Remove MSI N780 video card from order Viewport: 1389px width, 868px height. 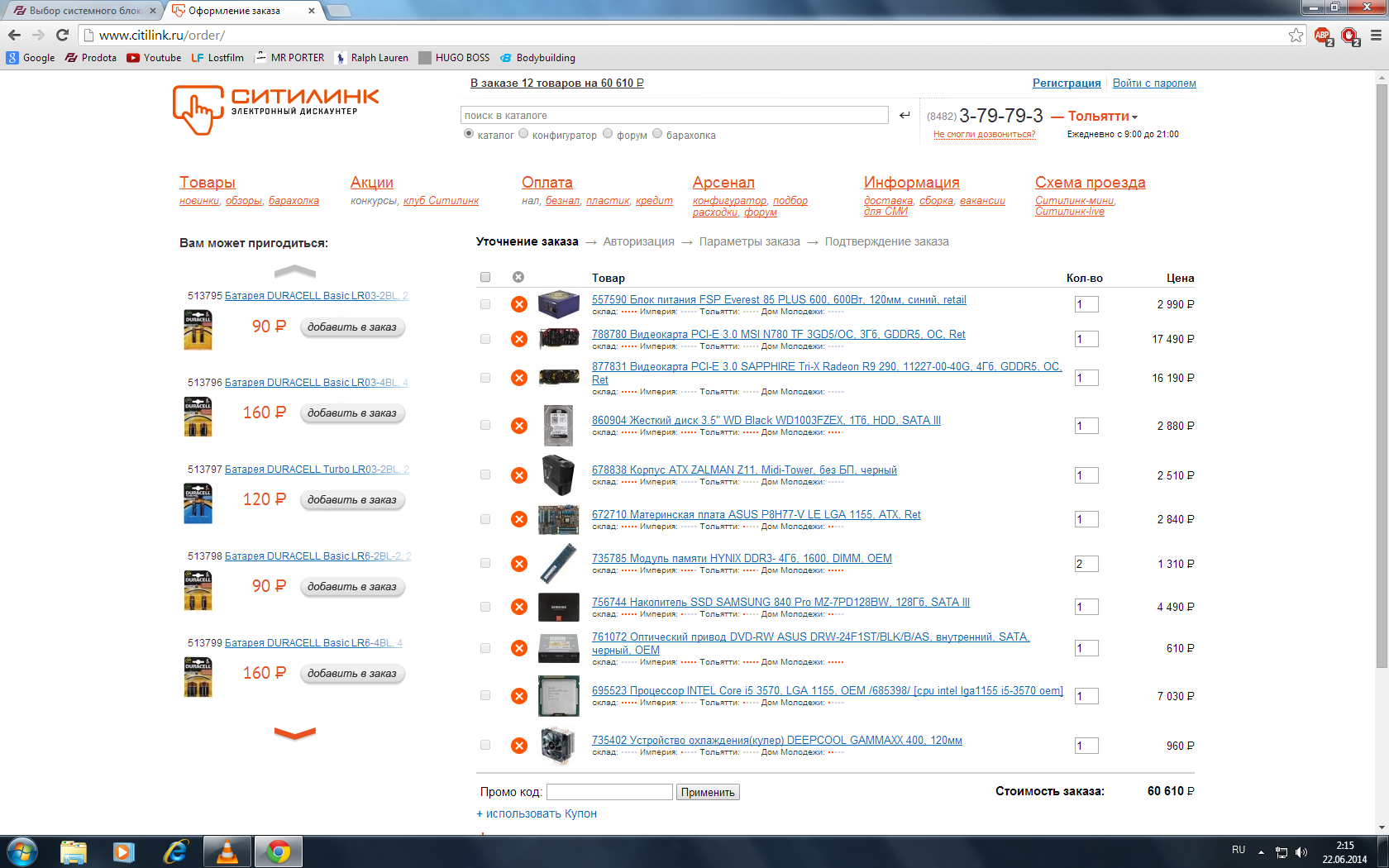[519, 339]
